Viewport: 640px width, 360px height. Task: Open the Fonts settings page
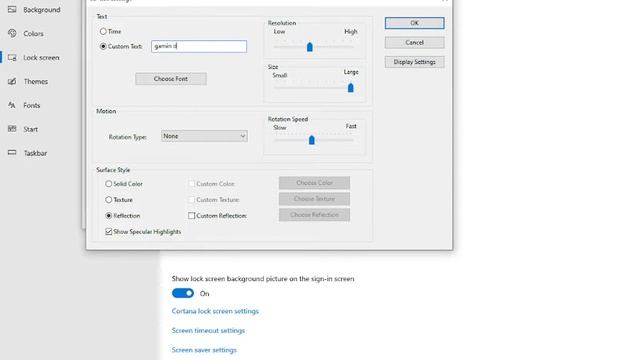(x=31, y=105)
